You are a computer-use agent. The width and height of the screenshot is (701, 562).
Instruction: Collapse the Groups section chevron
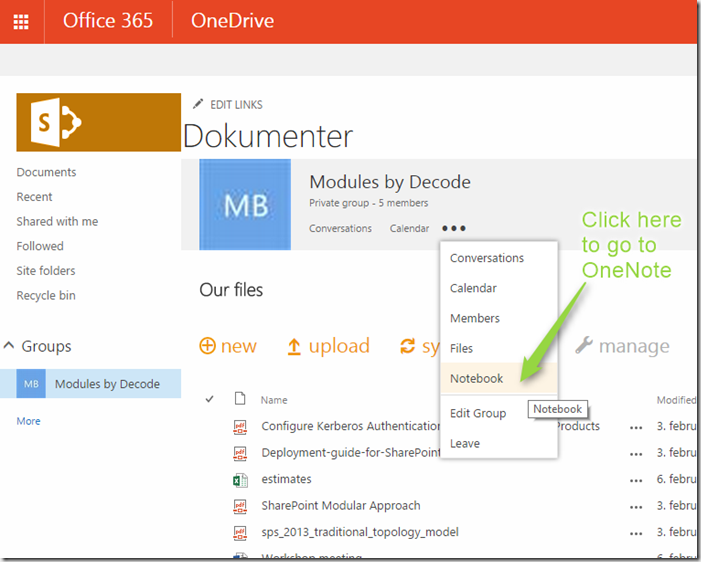click(x=9, y=345)
